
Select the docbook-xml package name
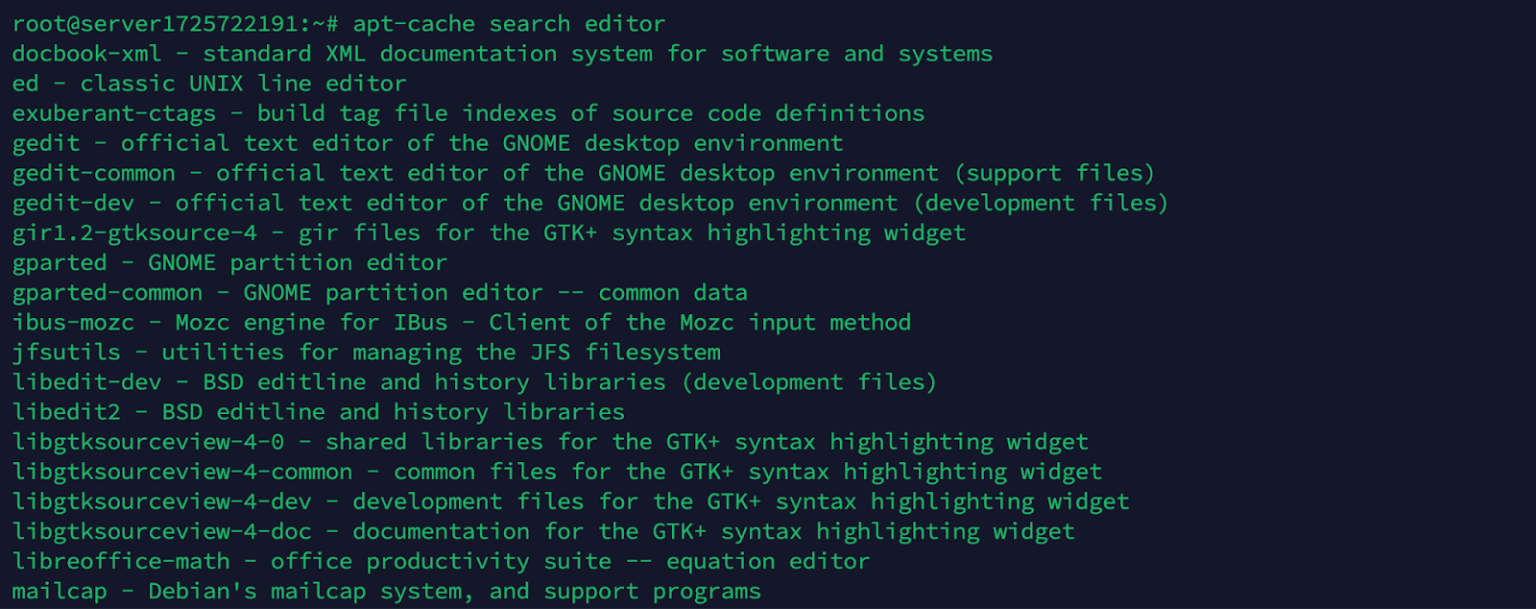pyautogui.click(x=87, y=53)
